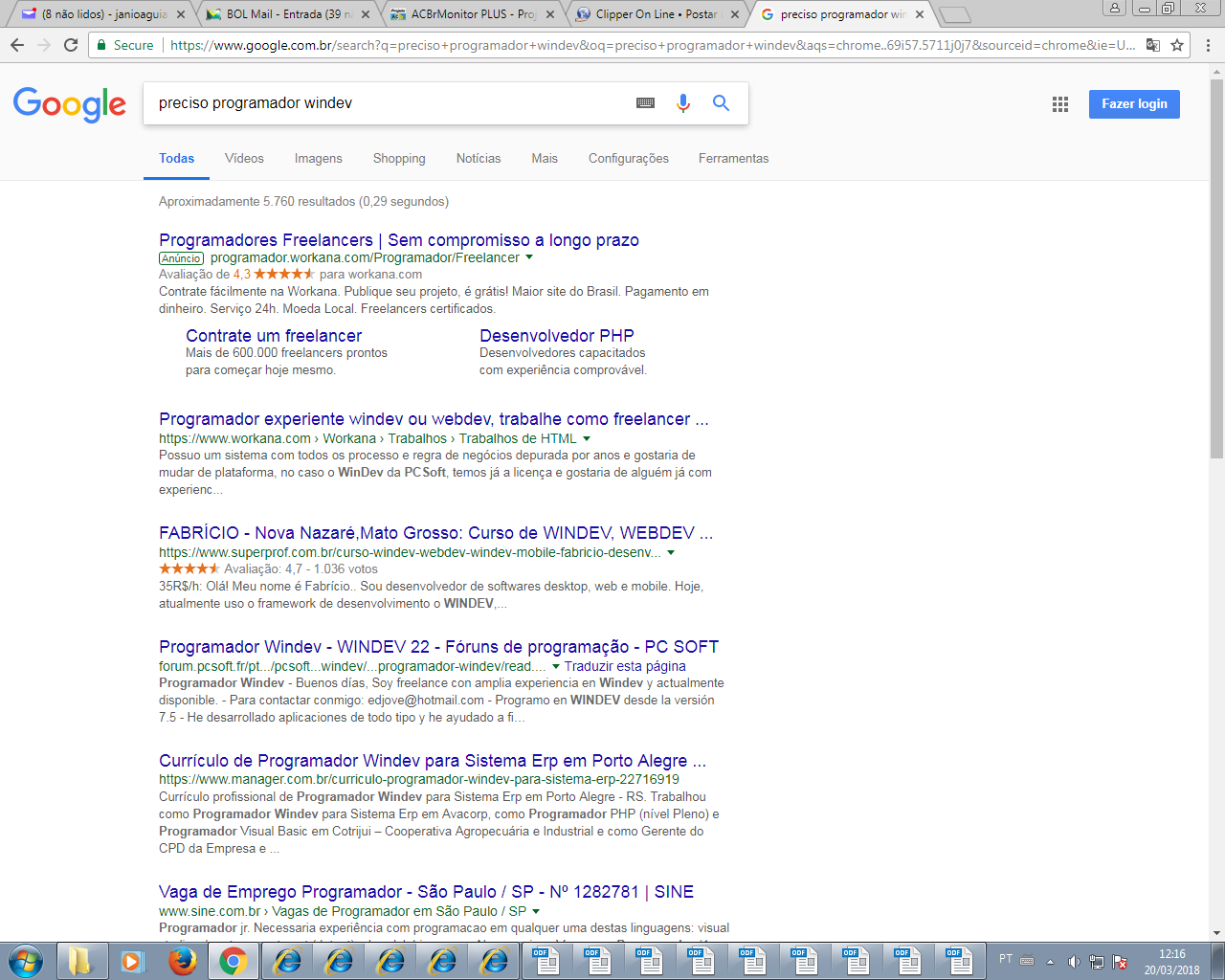Open the on-screen keyboard in Google search box

pos(646,103)
